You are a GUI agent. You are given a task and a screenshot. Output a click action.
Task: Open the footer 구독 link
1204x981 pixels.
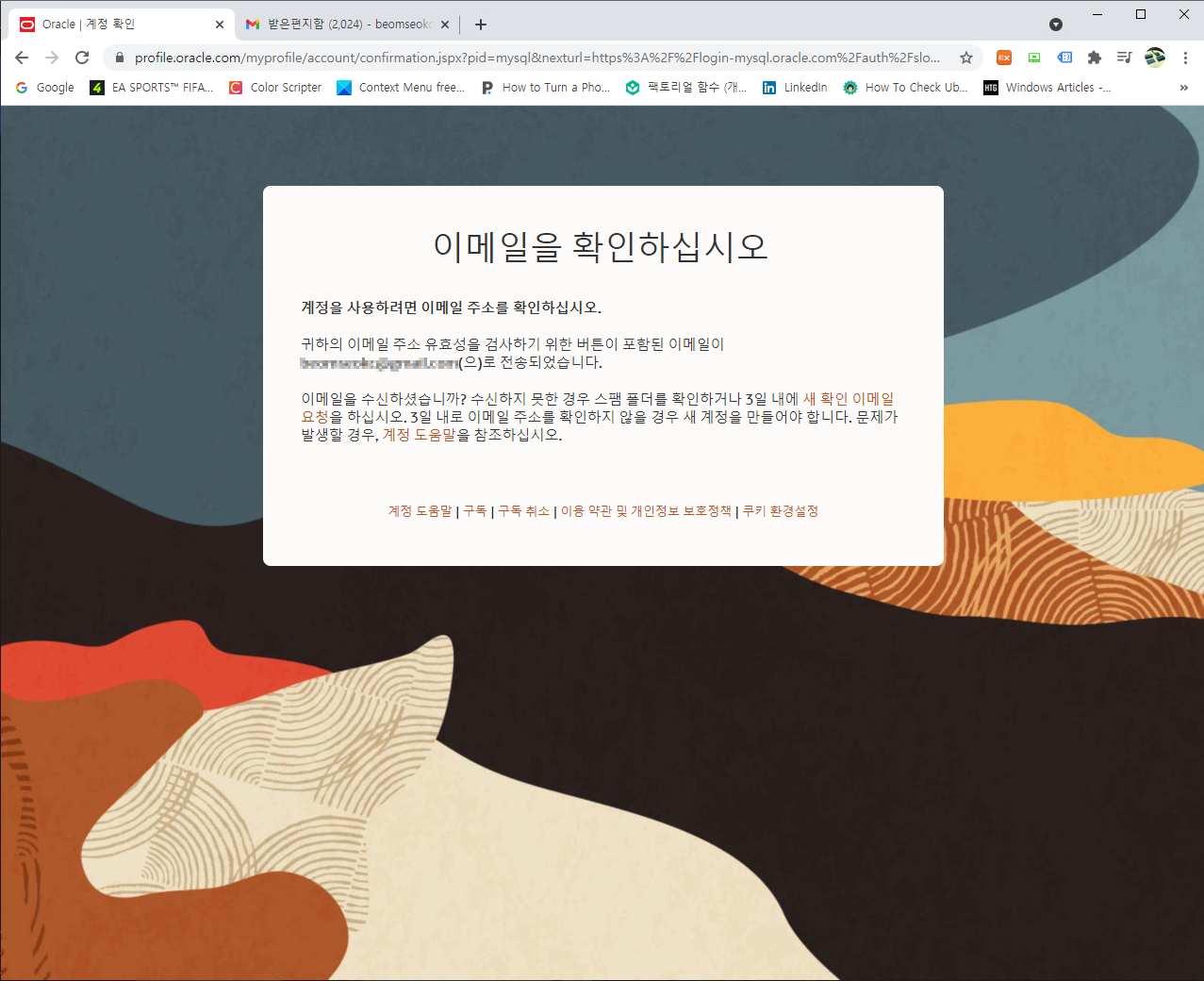(475, 510)
